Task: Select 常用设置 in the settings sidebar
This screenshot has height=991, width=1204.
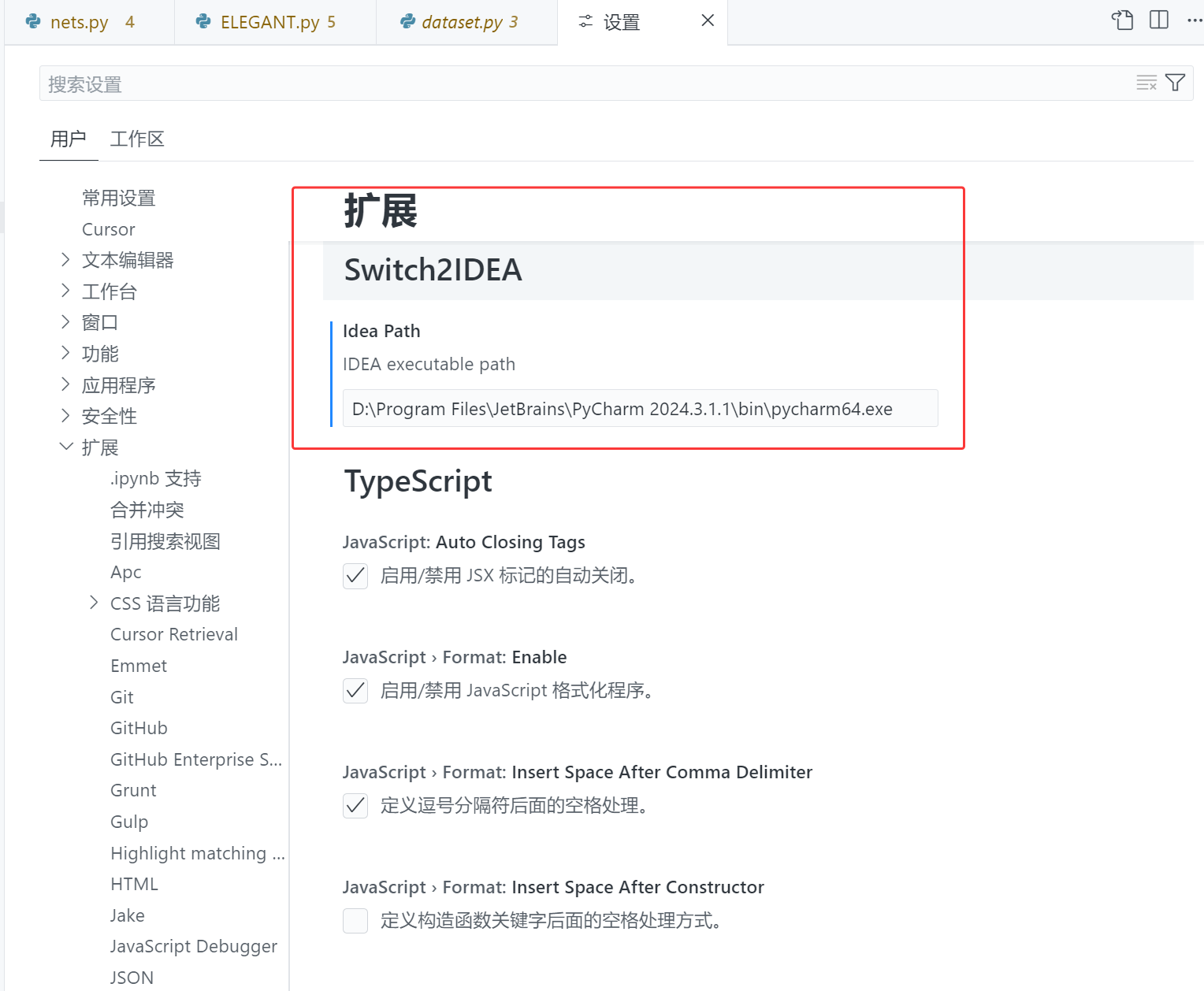Action: (x=118, y=198)
